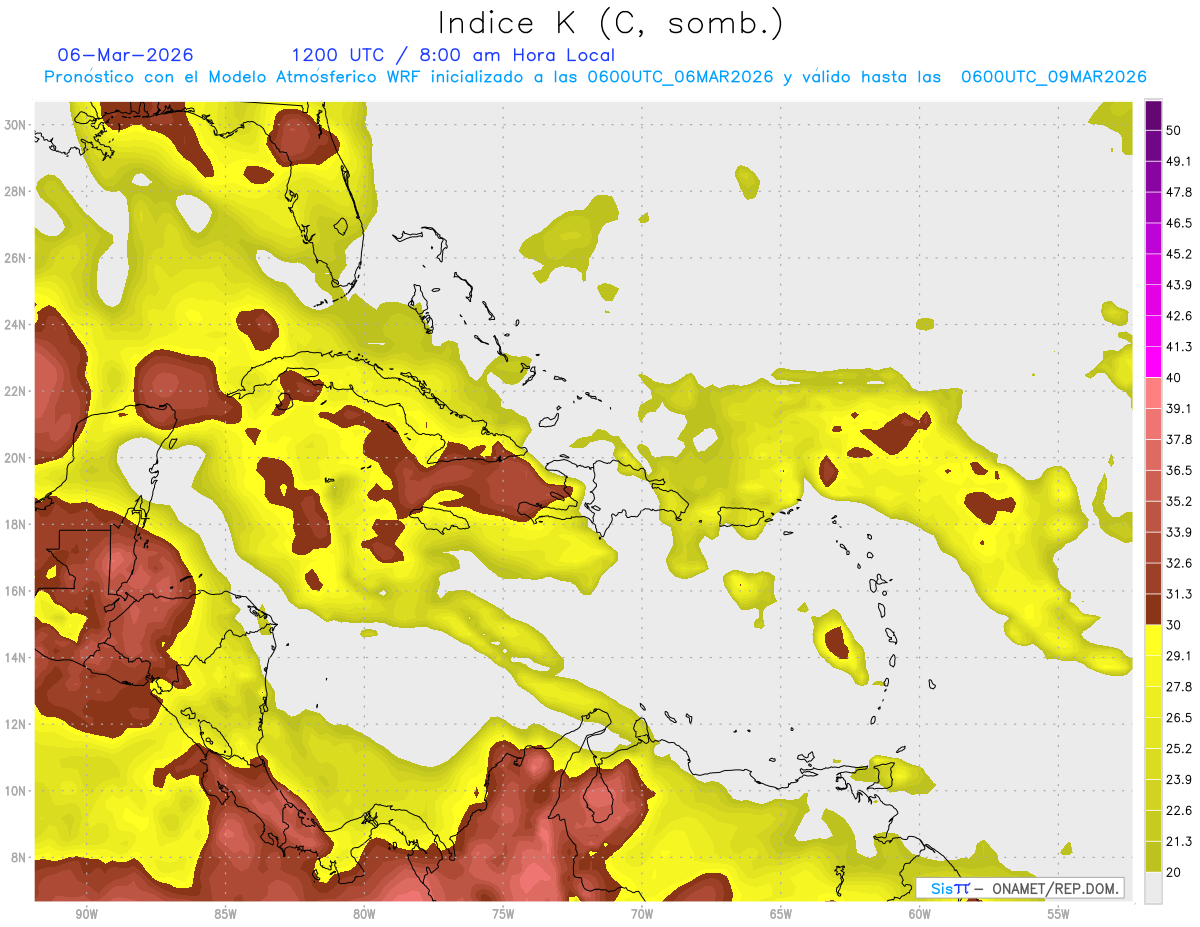
Task: Click the 70W longitude label
Action: point(642,914)
